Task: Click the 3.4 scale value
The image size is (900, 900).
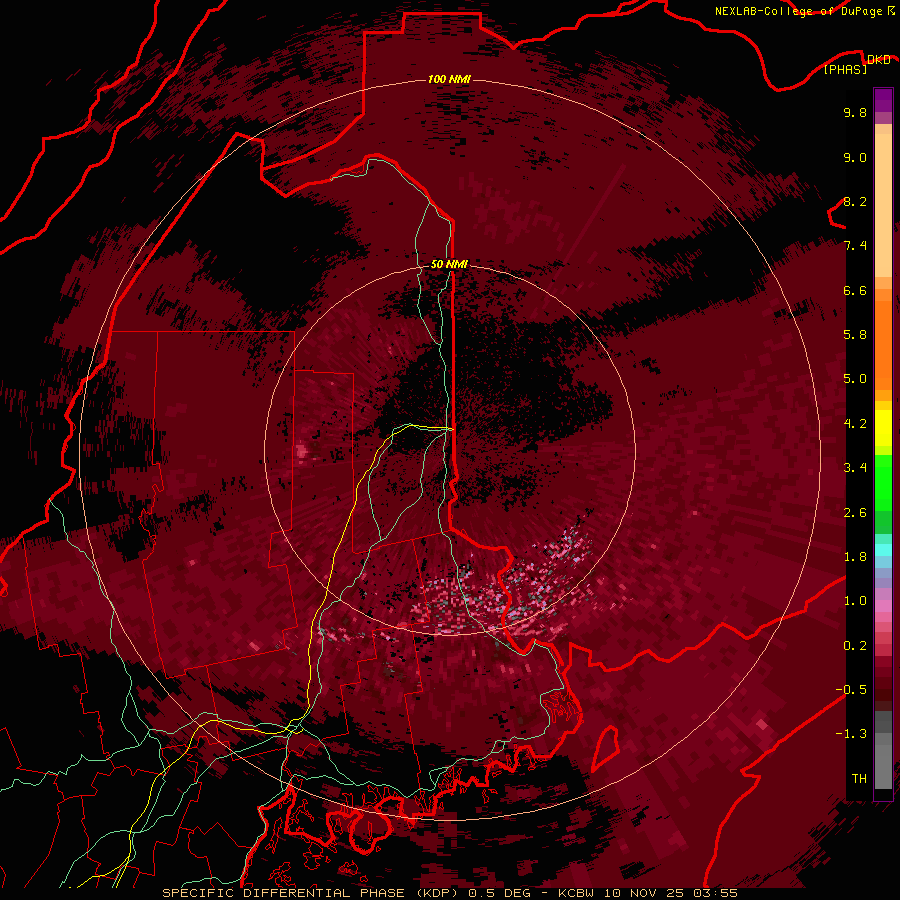Action: point(855,468)
